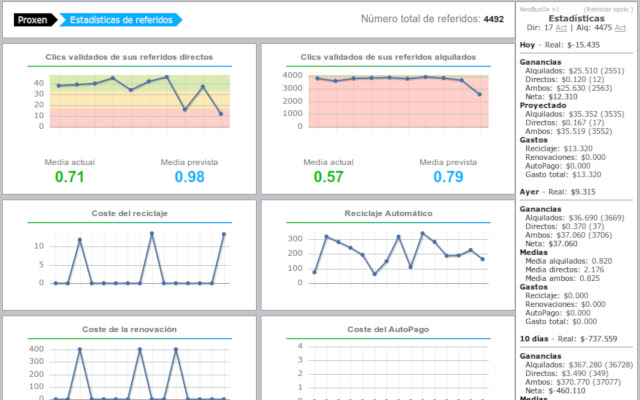640x400 pixels.
Task: Select the 0.71 Media actual value
Action: pyautogui.click(x=69, y=177)
